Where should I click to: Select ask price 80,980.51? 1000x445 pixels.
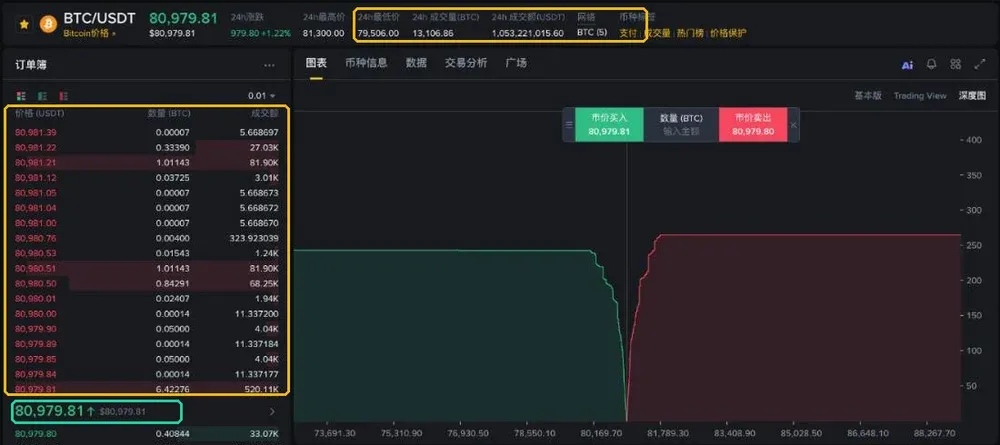pyautogui.click(x=34, y=268)
